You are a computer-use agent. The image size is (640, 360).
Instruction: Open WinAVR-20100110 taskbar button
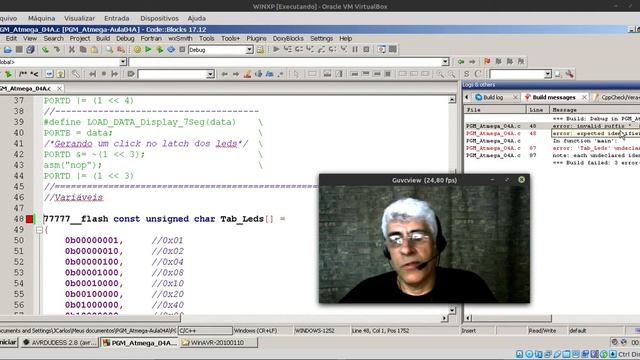[x=219, y=343]
